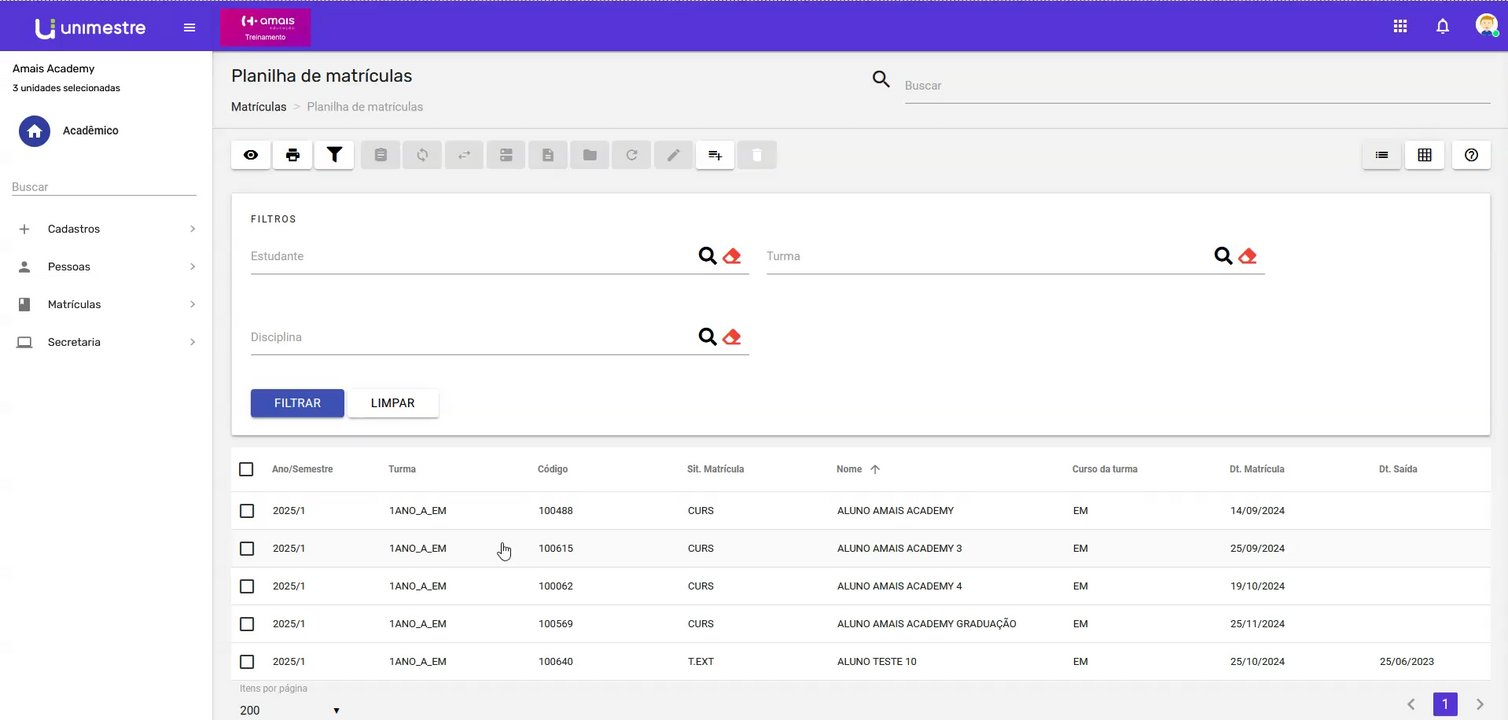Click the sidebar Buscar field
The image size is (1508, 720).
click(104, 187)
